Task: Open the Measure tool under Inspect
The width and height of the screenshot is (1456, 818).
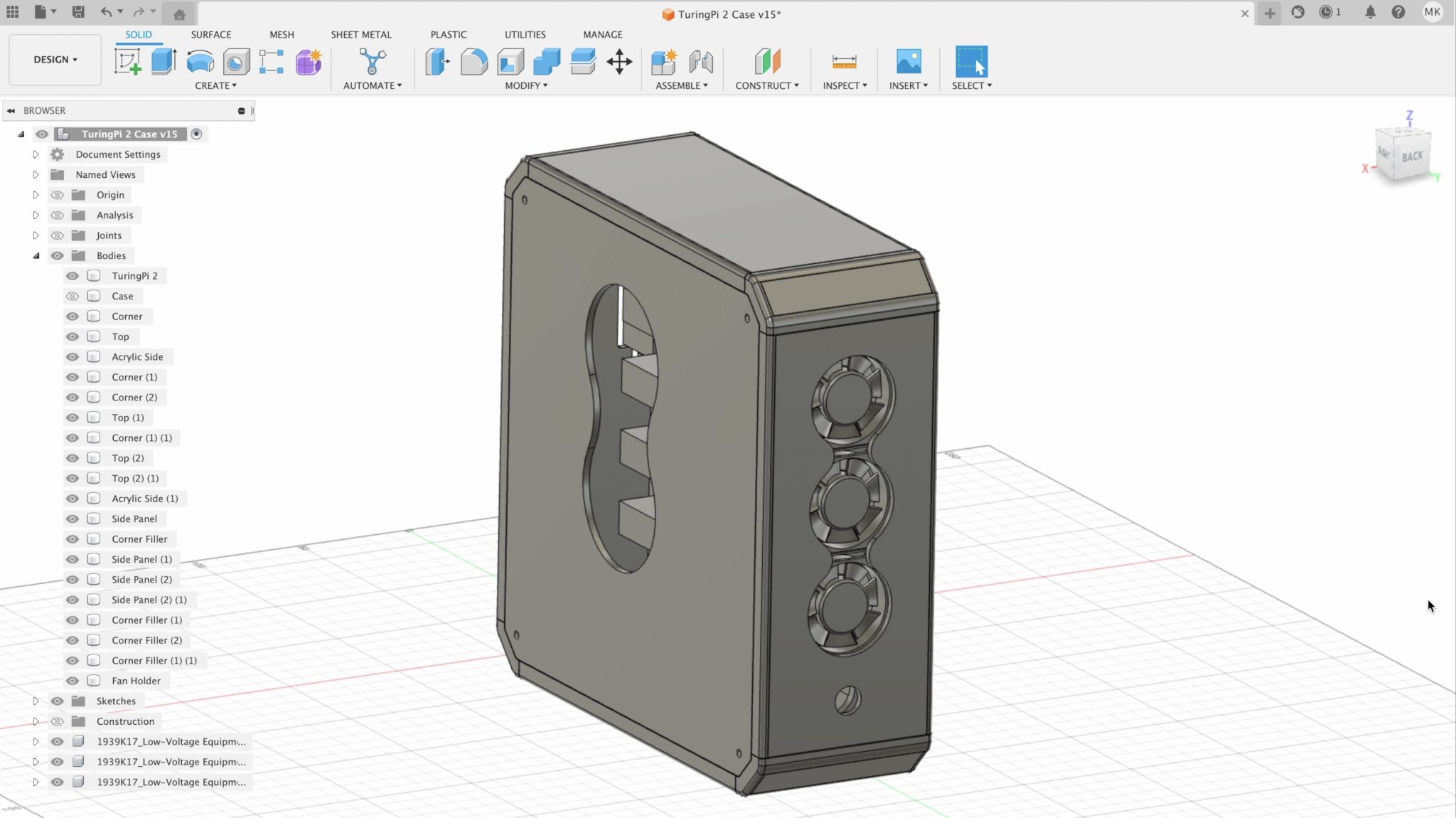Action: coord(843,63)
